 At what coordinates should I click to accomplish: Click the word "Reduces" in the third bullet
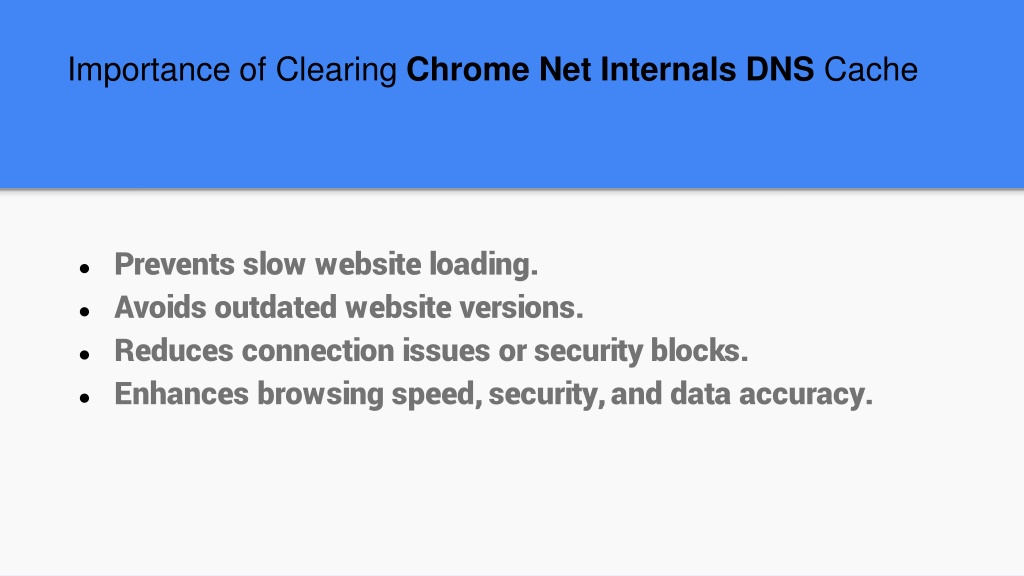tap(174, 351)
